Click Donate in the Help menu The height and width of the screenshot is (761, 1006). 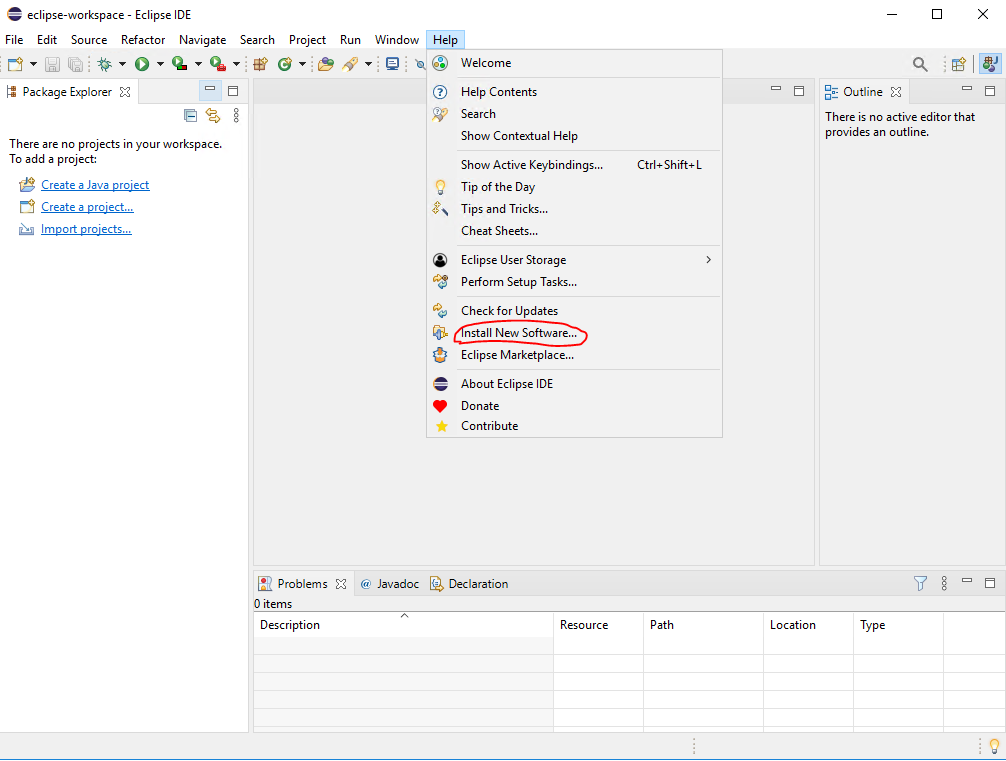click(574, 406)
